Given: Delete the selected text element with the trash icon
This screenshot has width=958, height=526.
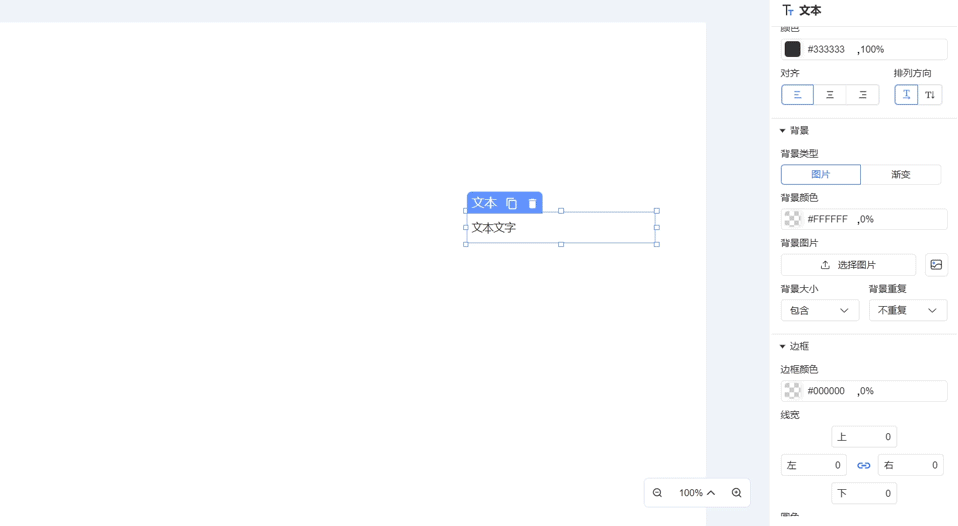Looking at the screenshot, I should (x=532, y=203).
